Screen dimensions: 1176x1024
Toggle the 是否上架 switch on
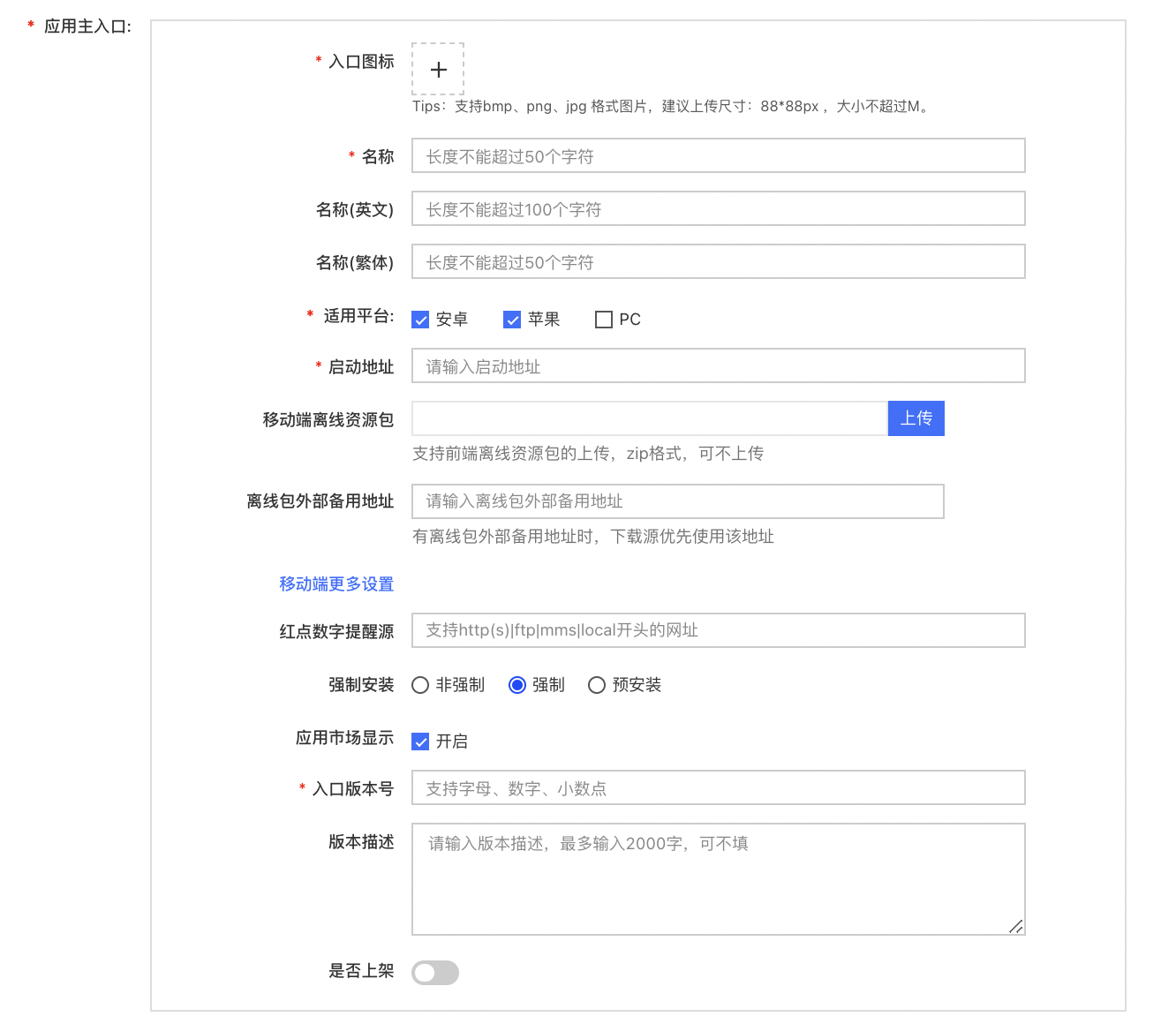click(x=435, y=973)
